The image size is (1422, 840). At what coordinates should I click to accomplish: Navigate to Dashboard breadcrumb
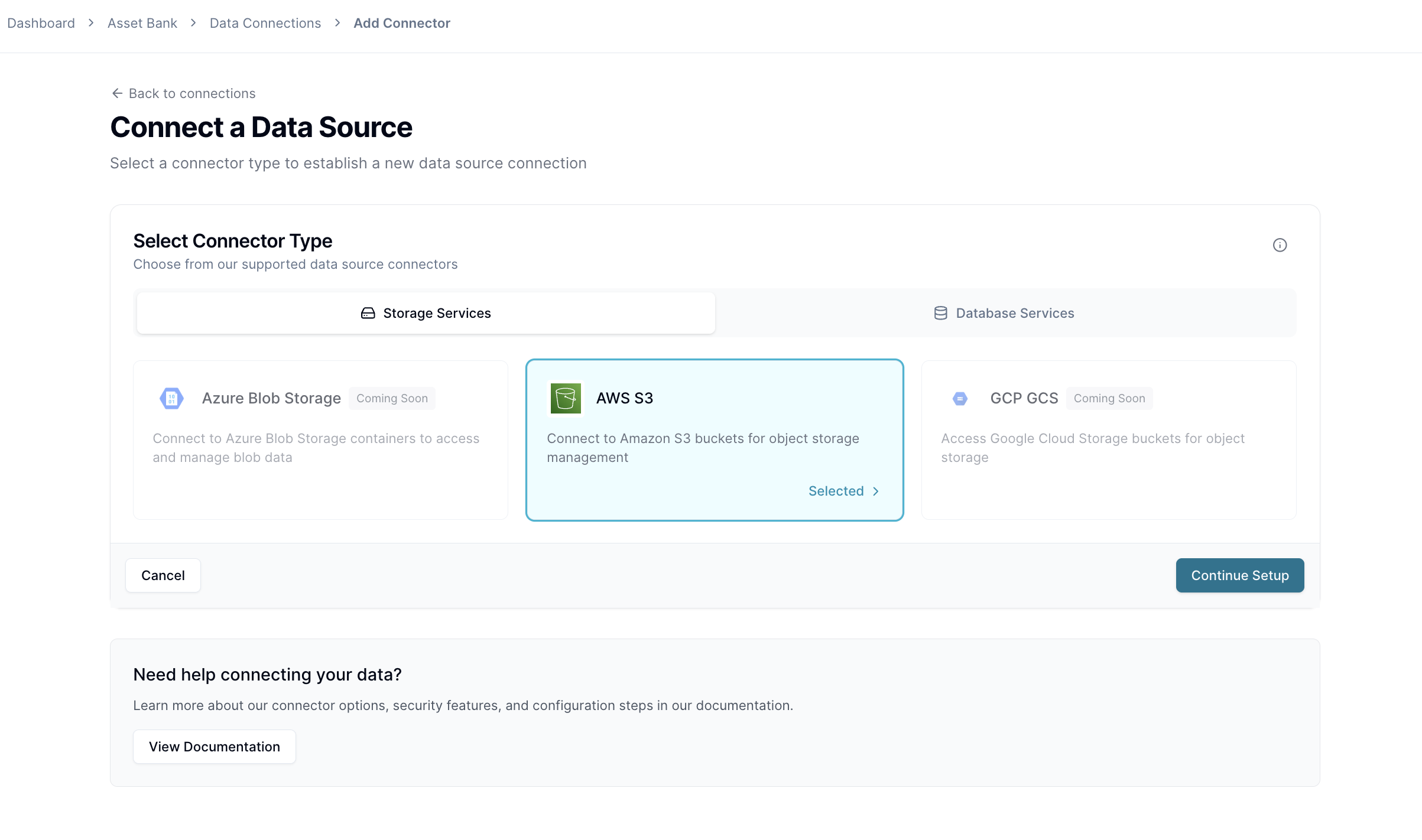tap(41, 23)
